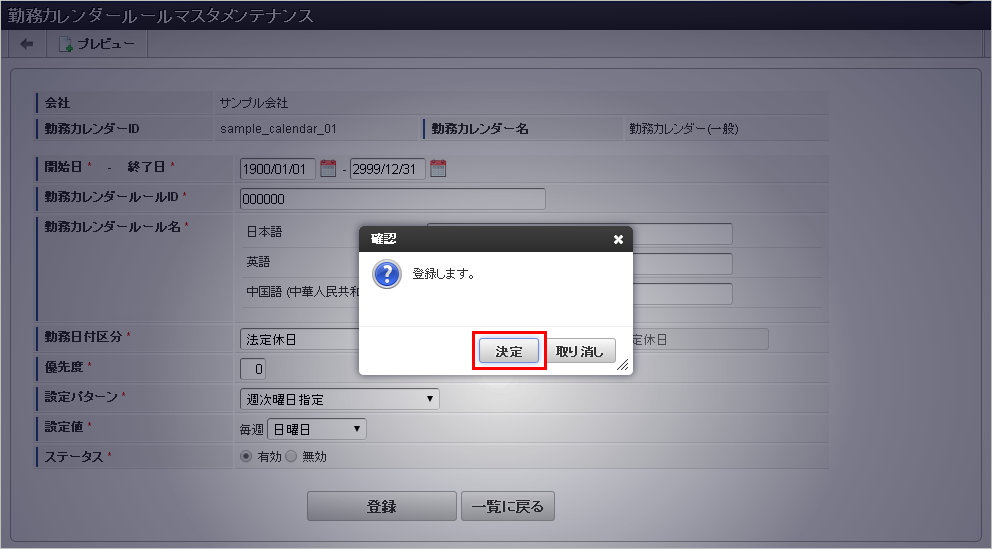Click the 登録します。 dialog message
The image size is (992, 549).
pos(443,274)
